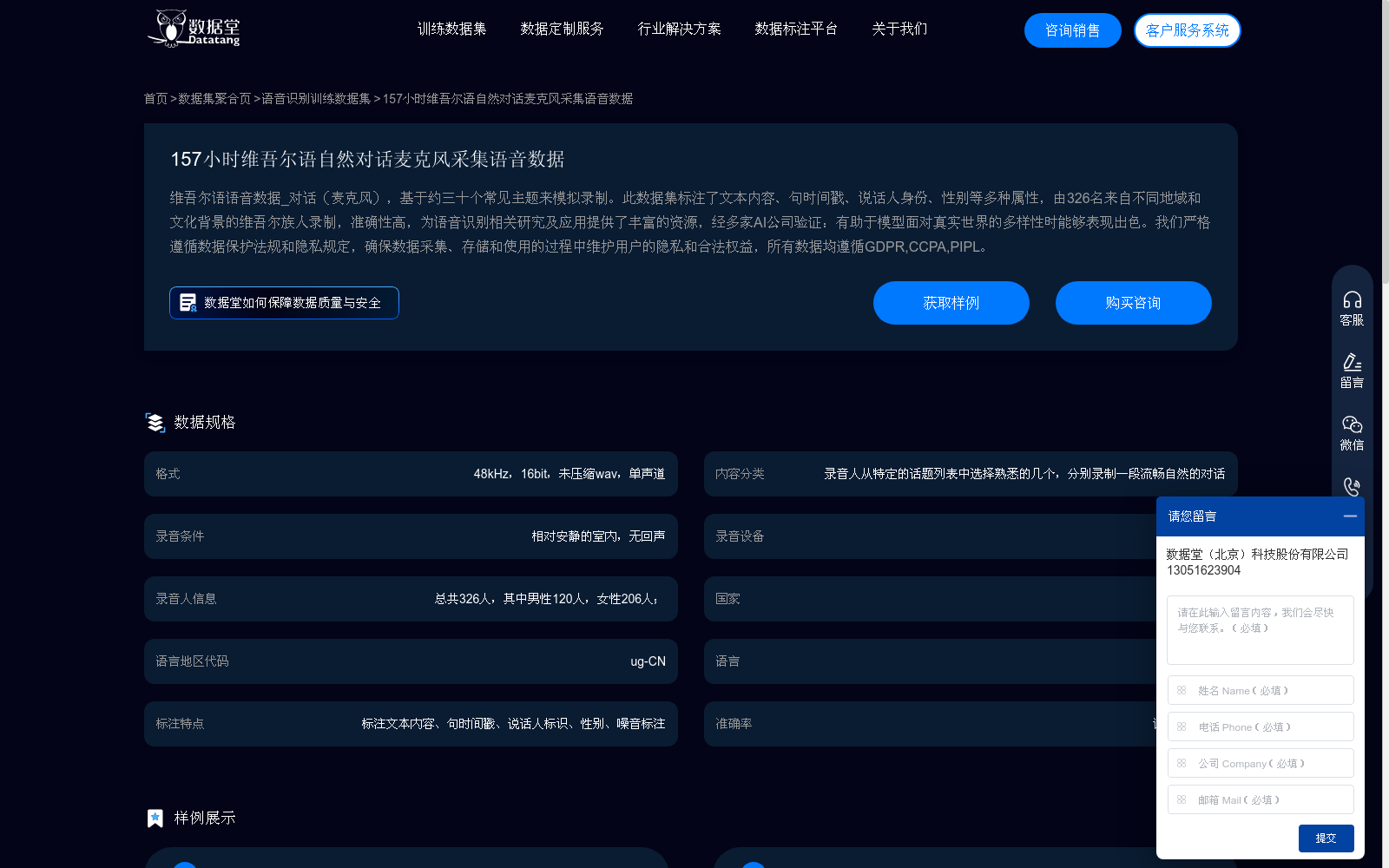
Task: Focus the 邮箱 Mail input field
Action: pyautogui.click(x=1261, y=799)
